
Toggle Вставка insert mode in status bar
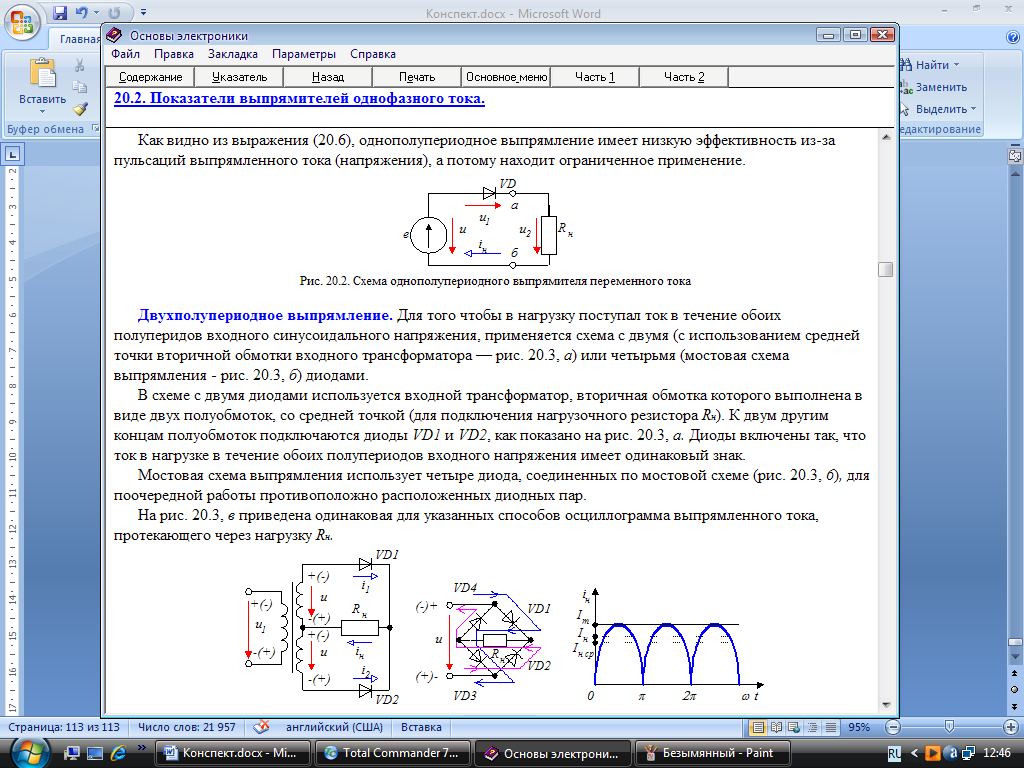[421, 727]
